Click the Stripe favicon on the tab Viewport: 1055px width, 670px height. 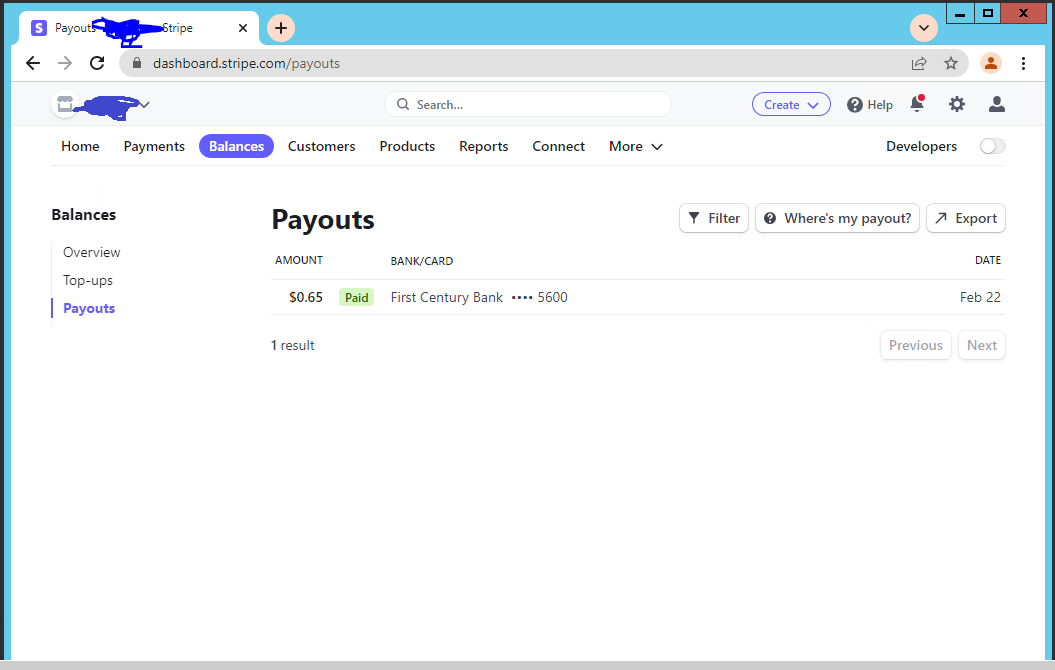39,28
